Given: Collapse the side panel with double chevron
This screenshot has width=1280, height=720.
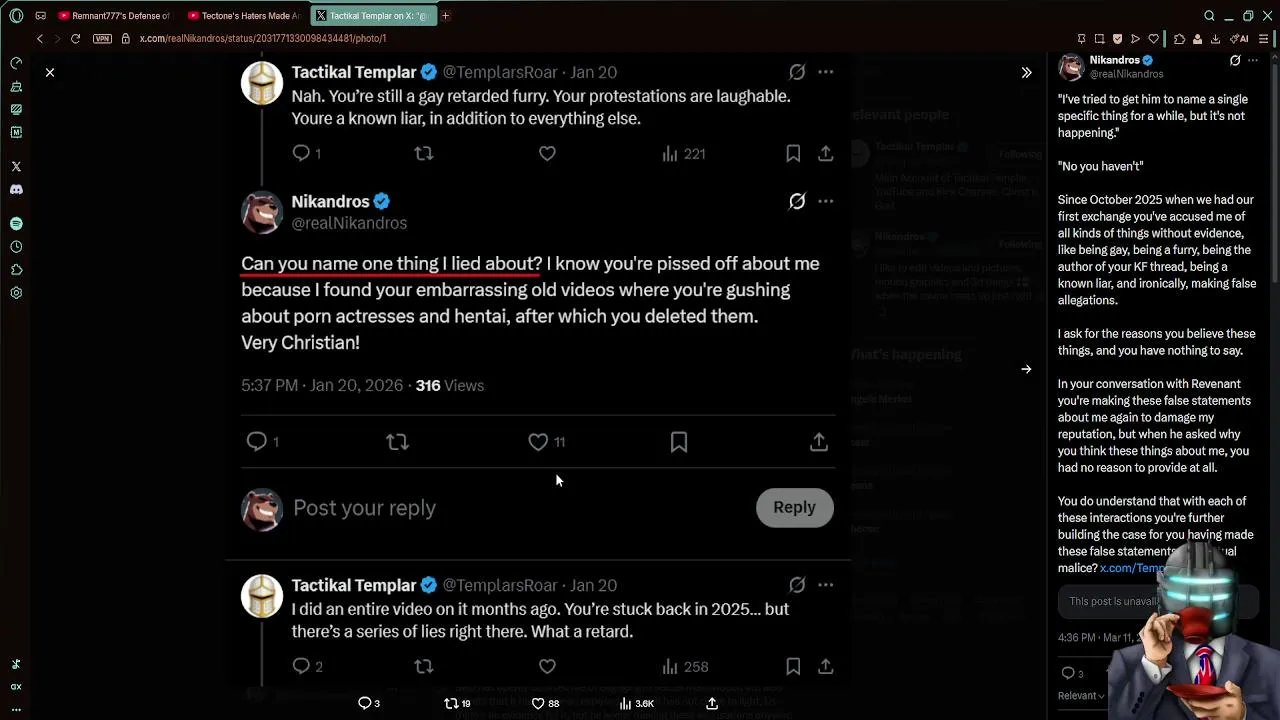Looking at the screenshot, I should click(x=1026, y=72).
